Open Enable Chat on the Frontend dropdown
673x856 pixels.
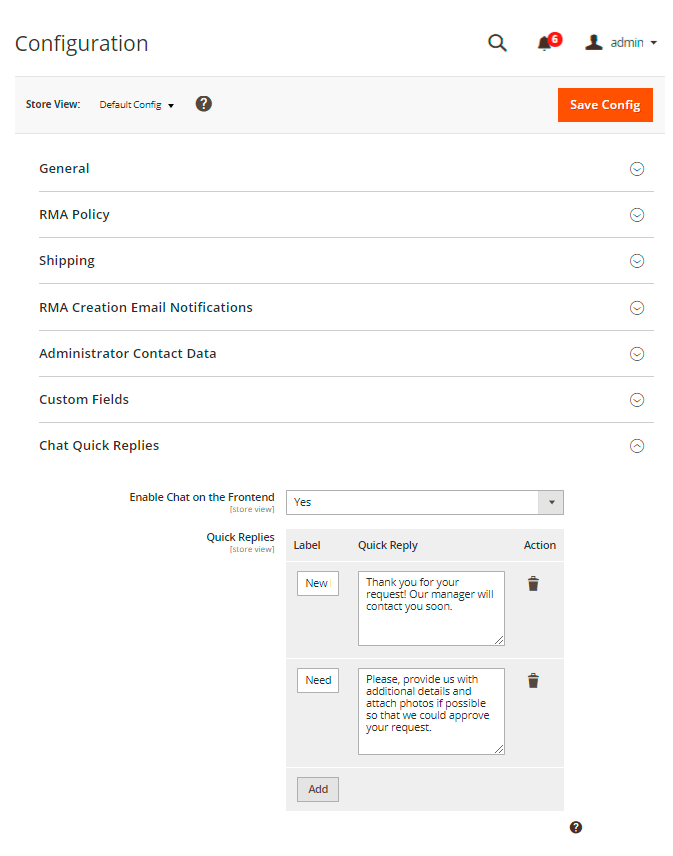point(424,502)
